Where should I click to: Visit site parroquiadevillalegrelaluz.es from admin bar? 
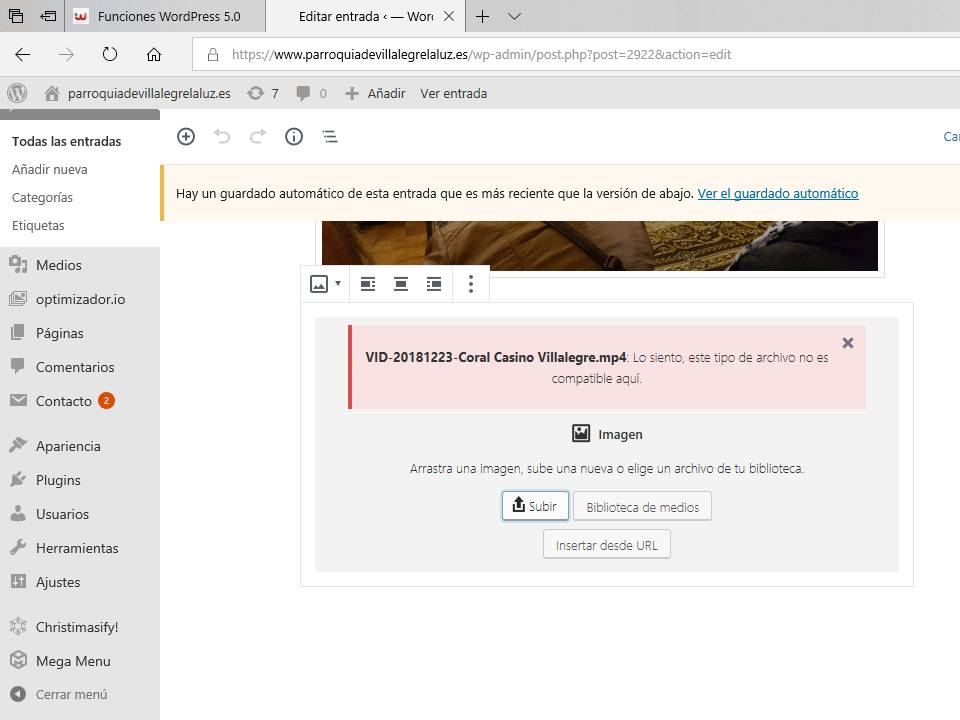tap(138, 94)
